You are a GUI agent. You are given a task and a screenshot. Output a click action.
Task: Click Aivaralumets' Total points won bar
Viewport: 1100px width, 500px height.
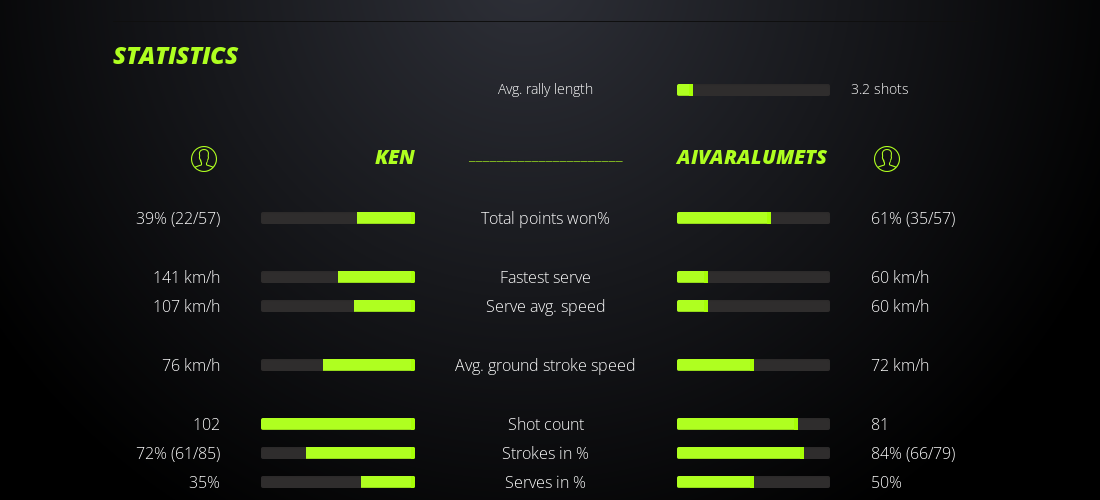753,218
